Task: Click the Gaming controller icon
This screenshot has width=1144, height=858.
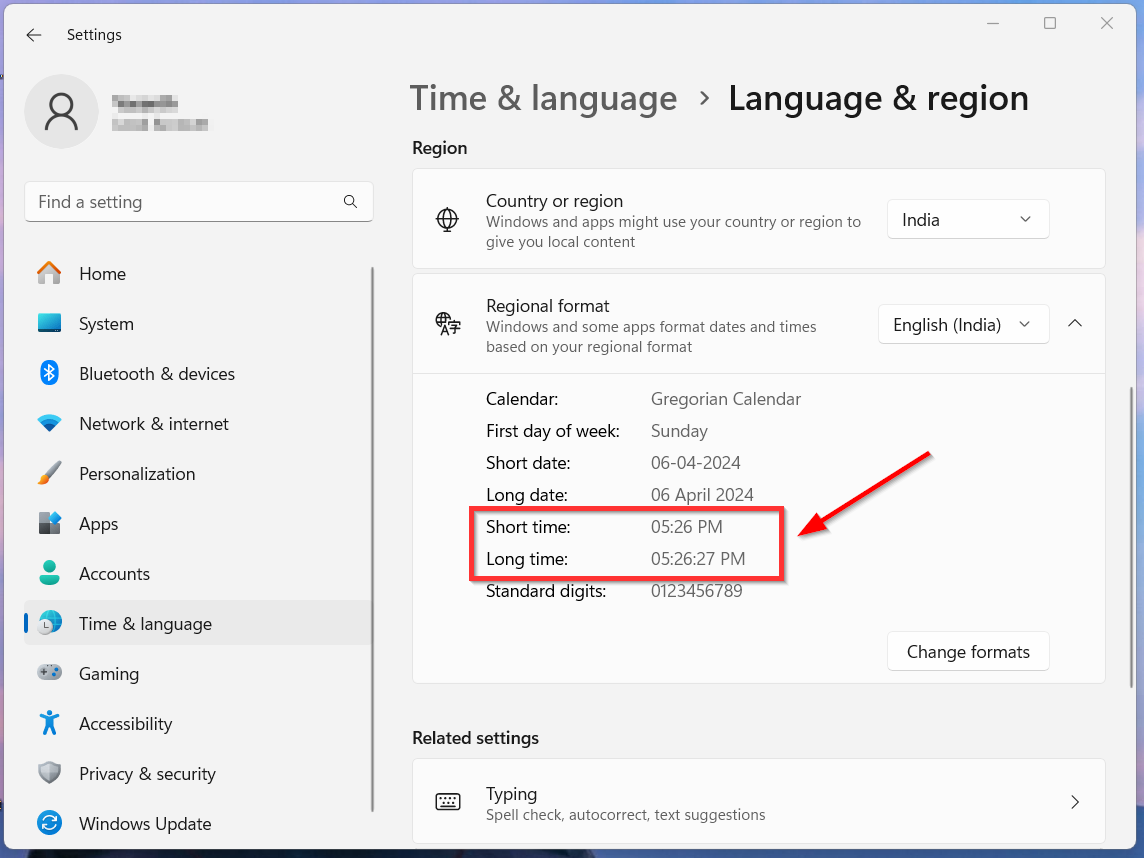Action: click(50, 673)
